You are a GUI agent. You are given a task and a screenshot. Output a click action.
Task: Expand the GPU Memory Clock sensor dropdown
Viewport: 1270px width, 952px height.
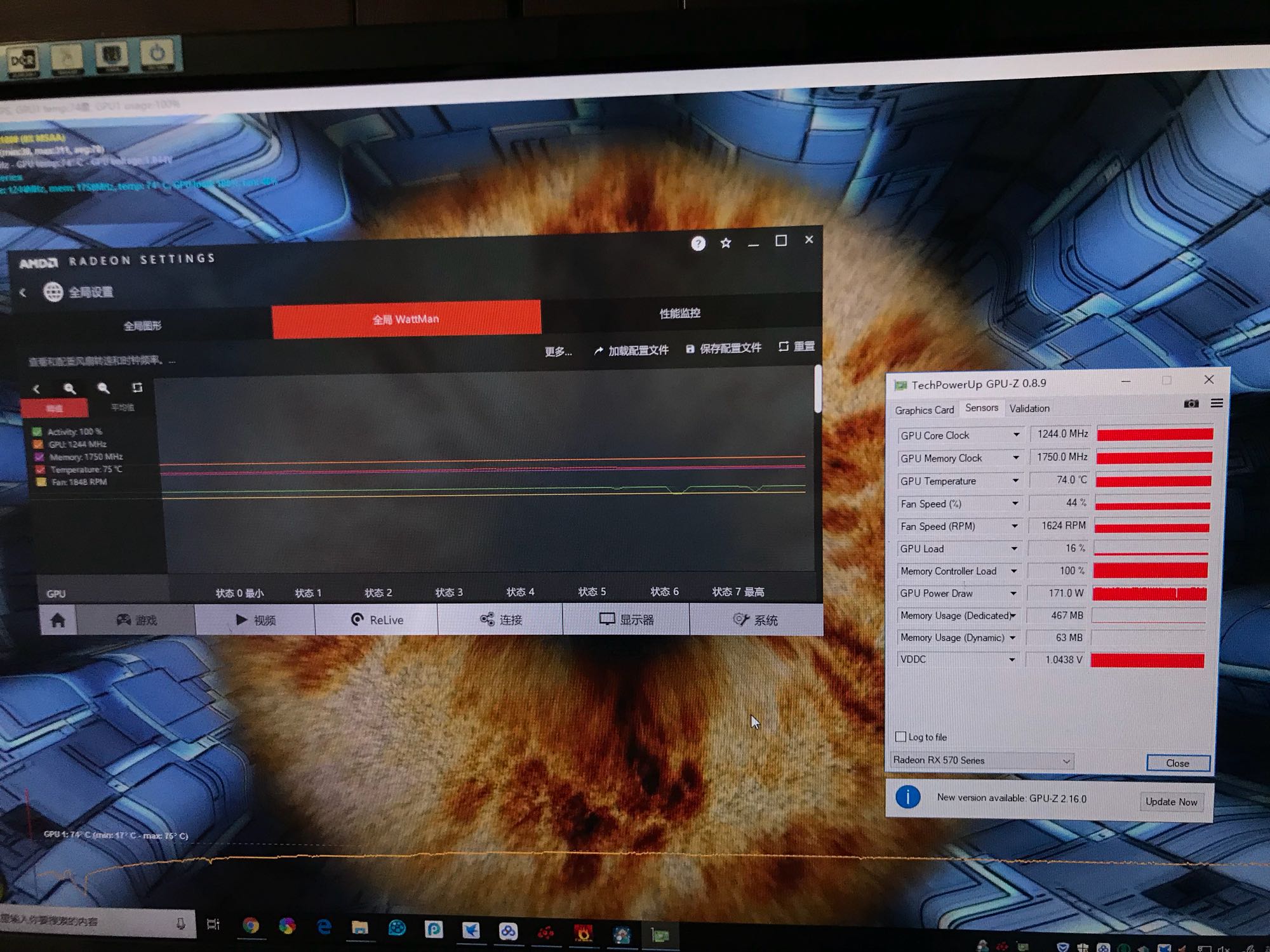coord(1016,458)
